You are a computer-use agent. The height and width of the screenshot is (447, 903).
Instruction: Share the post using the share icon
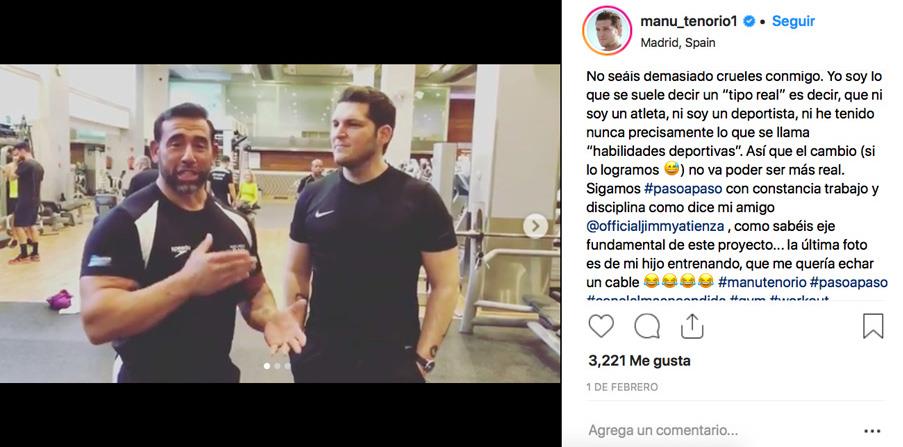coord(692,326)
